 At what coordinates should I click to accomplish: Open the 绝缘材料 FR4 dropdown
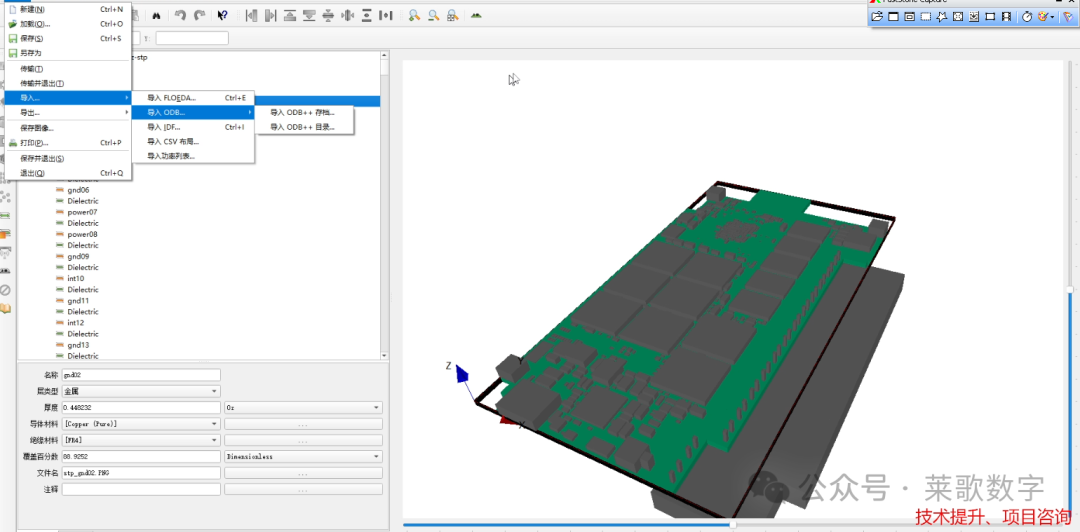coord(141,440)
